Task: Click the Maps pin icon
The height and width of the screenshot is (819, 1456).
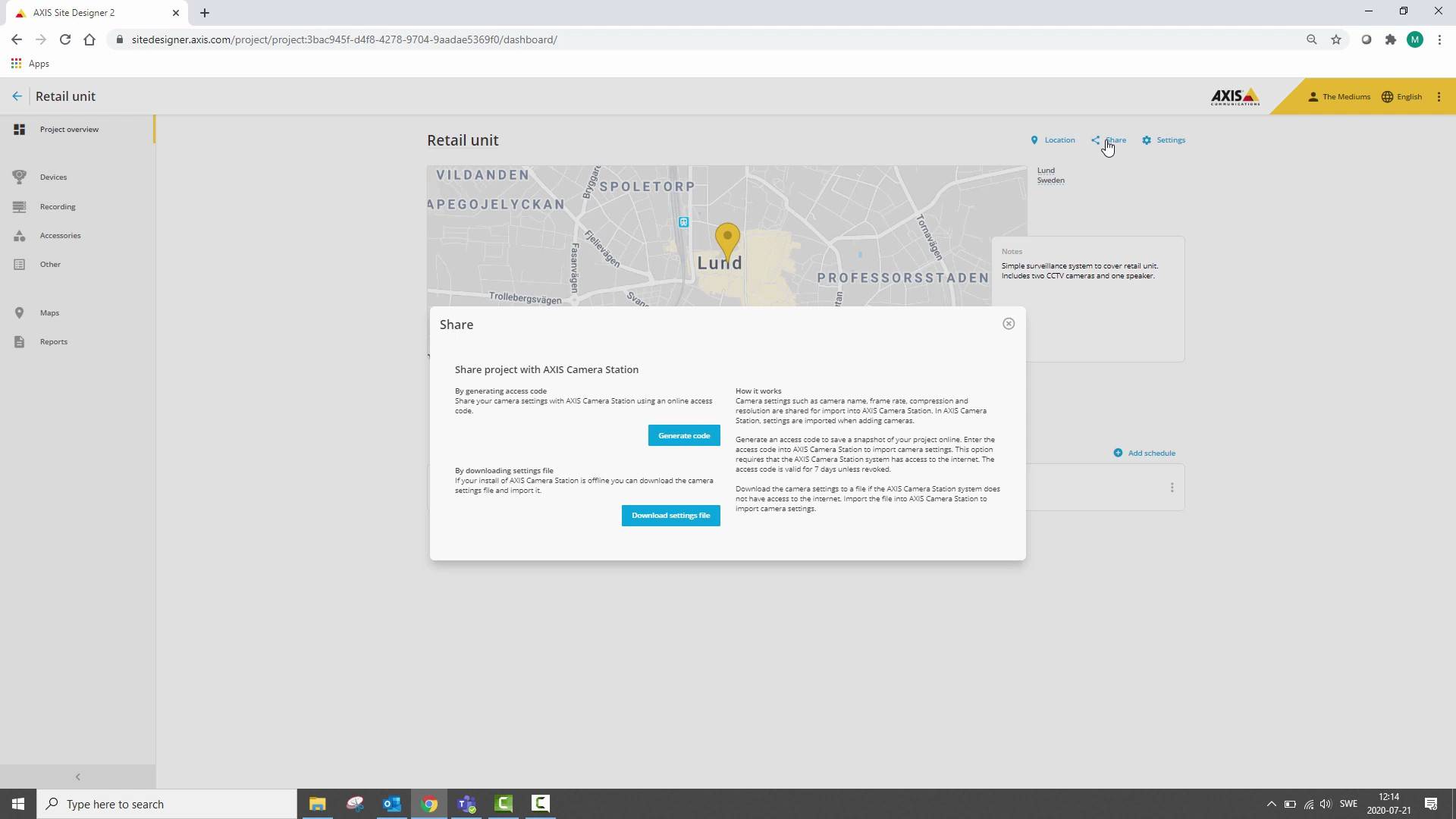Action: pos(20,312)
